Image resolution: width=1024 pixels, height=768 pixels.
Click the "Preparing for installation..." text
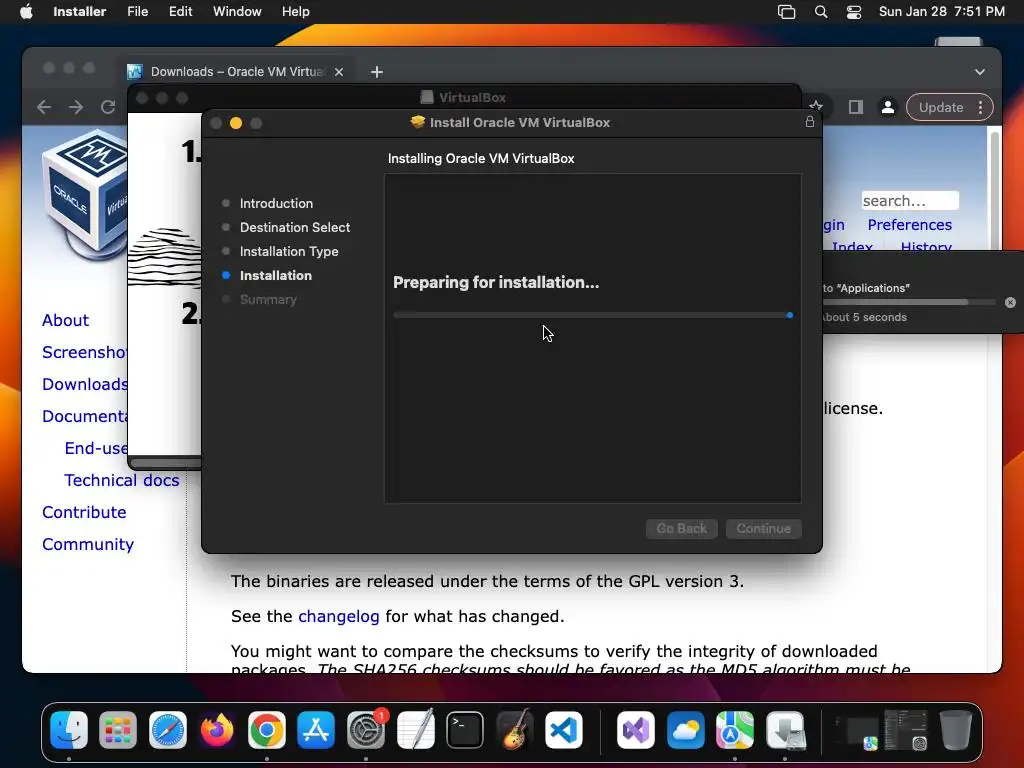click(x=496, y=282)
